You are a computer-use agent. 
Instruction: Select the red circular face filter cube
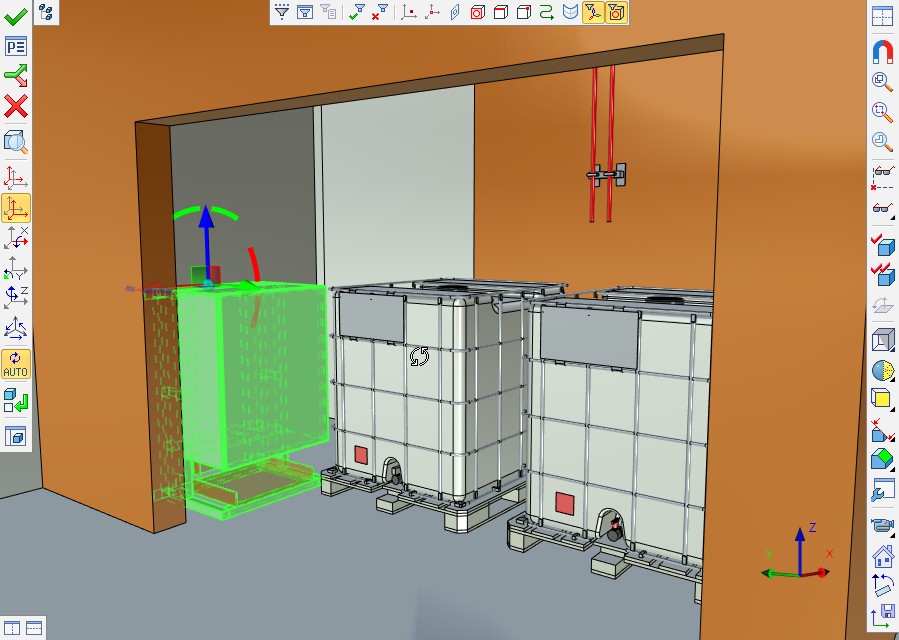[x=478, y=12]
